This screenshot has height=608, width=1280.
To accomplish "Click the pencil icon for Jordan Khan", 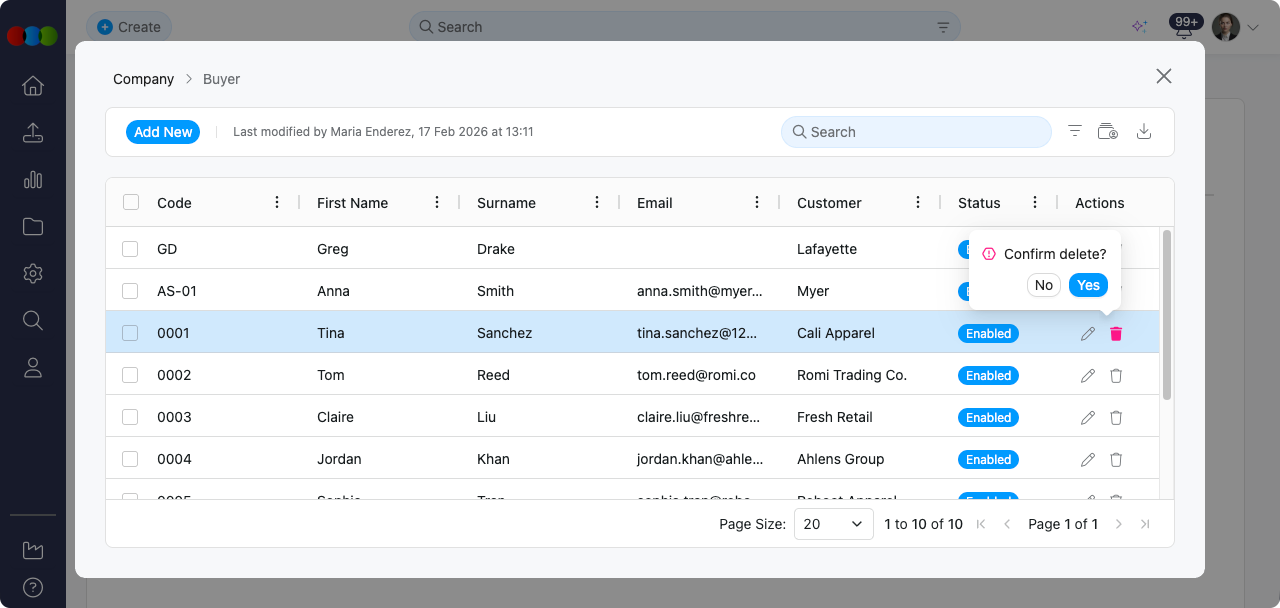I will tap(1088, 460).
